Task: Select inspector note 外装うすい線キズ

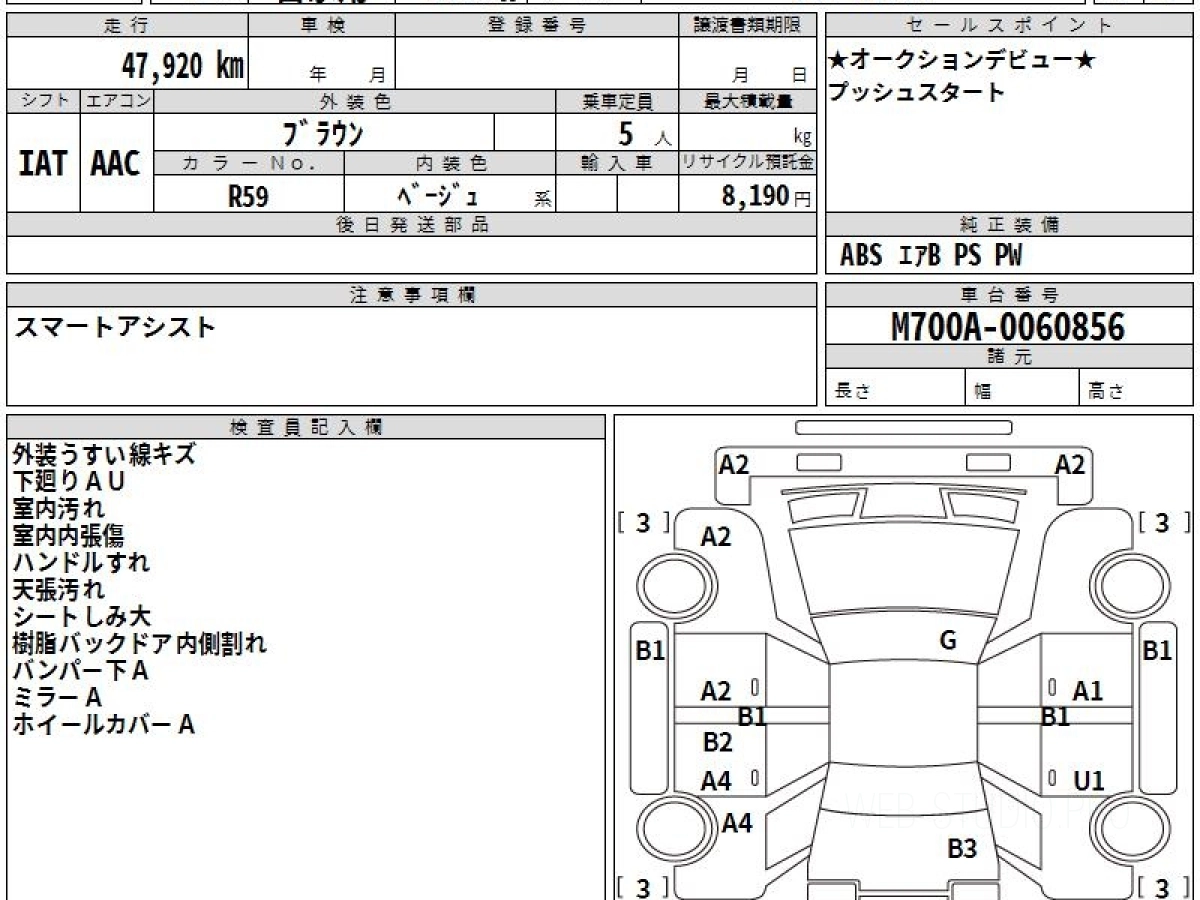Action: [x=104, y=455]
